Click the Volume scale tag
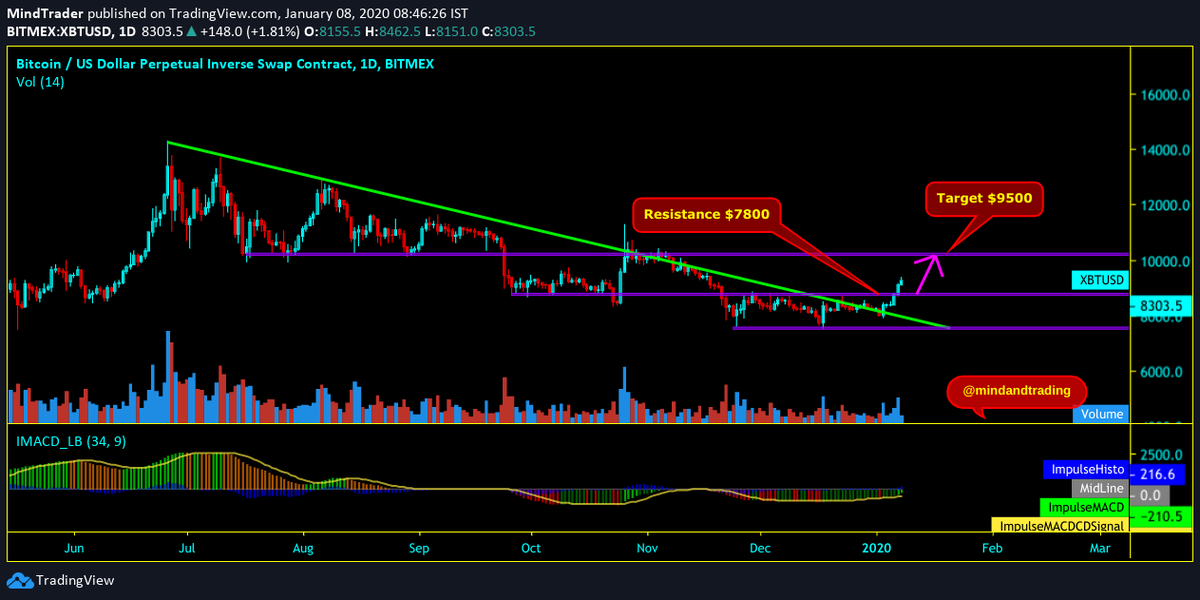 coord(1100,414)
